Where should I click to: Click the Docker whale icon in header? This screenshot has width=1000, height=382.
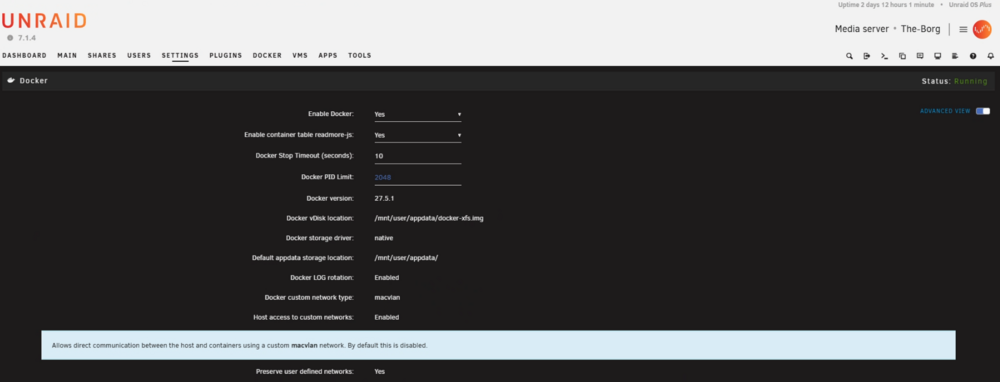click(x=11, y=81)
